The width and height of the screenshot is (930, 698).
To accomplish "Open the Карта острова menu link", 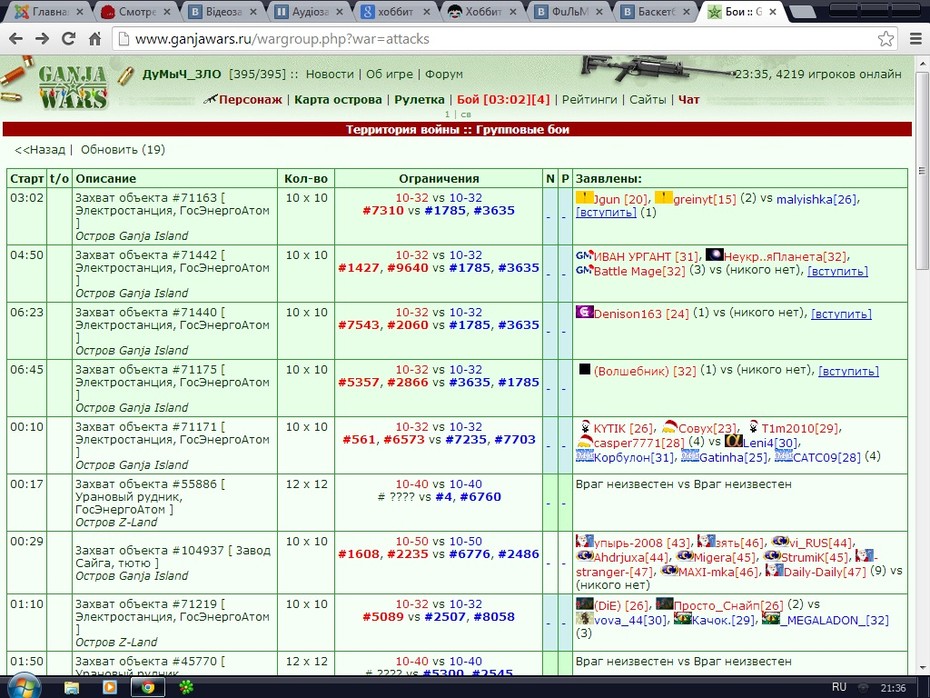I will tap(338, 100).
